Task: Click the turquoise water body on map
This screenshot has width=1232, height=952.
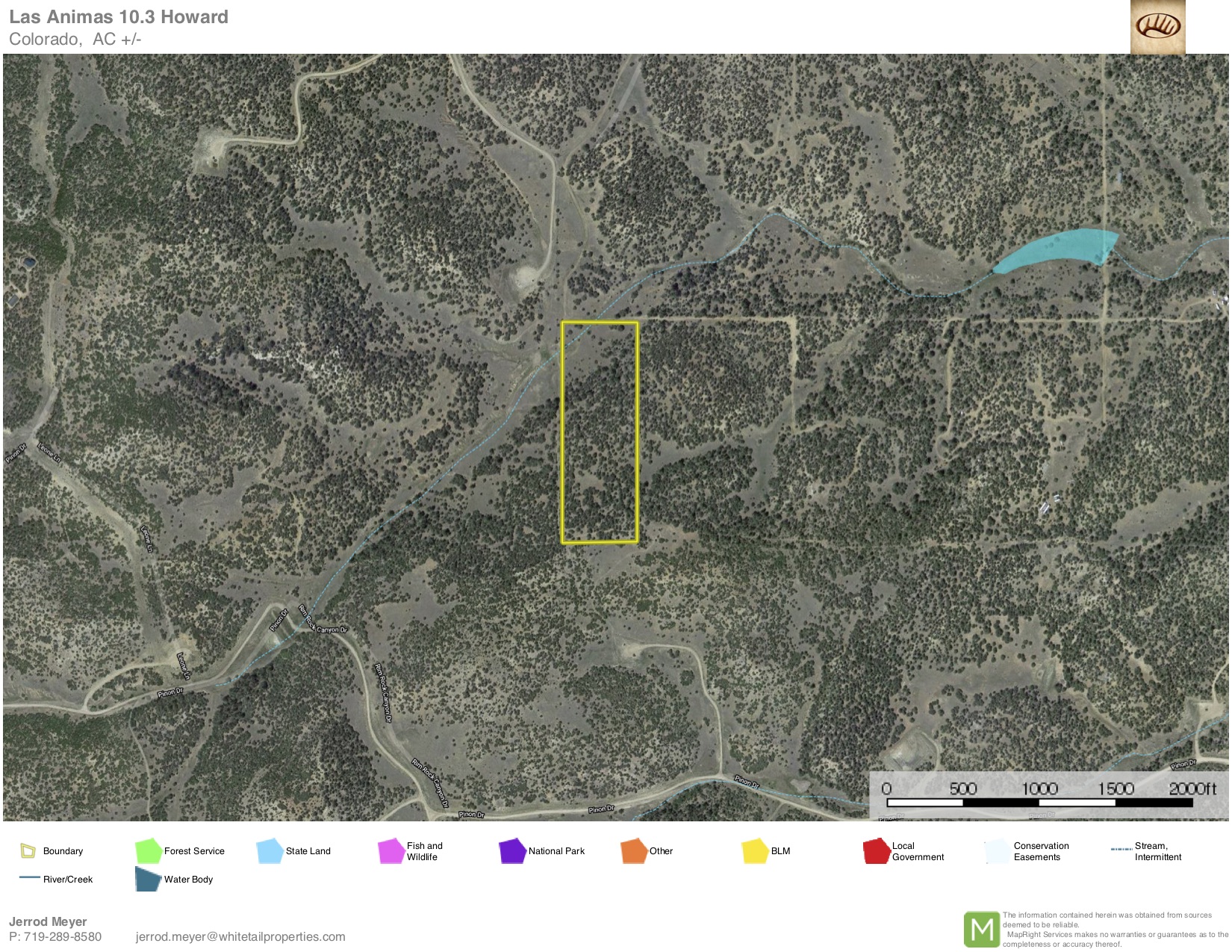Action: (1060, 248)
